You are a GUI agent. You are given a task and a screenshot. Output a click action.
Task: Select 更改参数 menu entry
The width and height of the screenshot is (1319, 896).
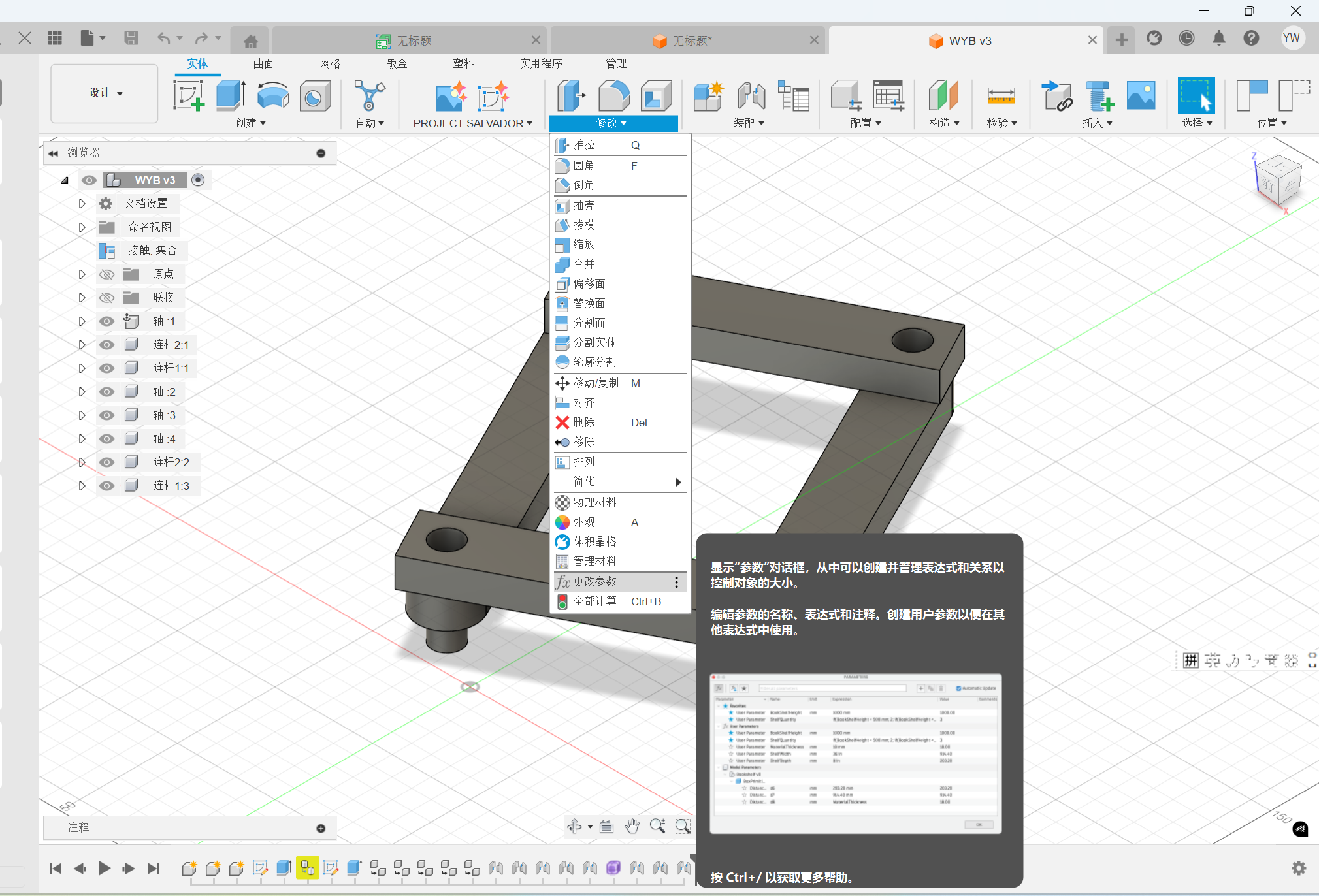(621, 582)
